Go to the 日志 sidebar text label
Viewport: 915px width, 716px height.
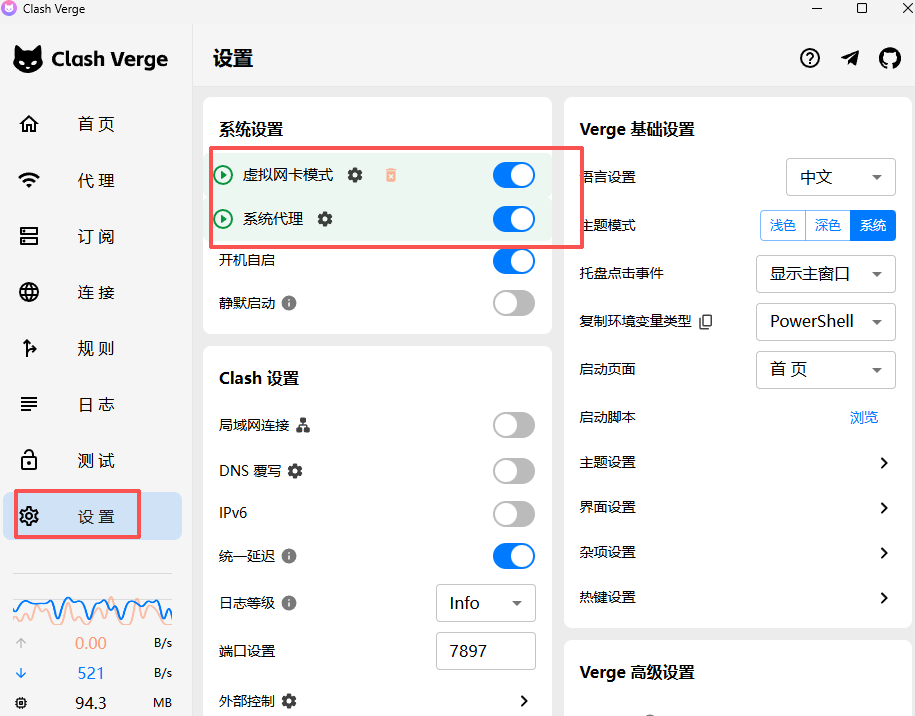pyautogui.click(x=96, y=404)
